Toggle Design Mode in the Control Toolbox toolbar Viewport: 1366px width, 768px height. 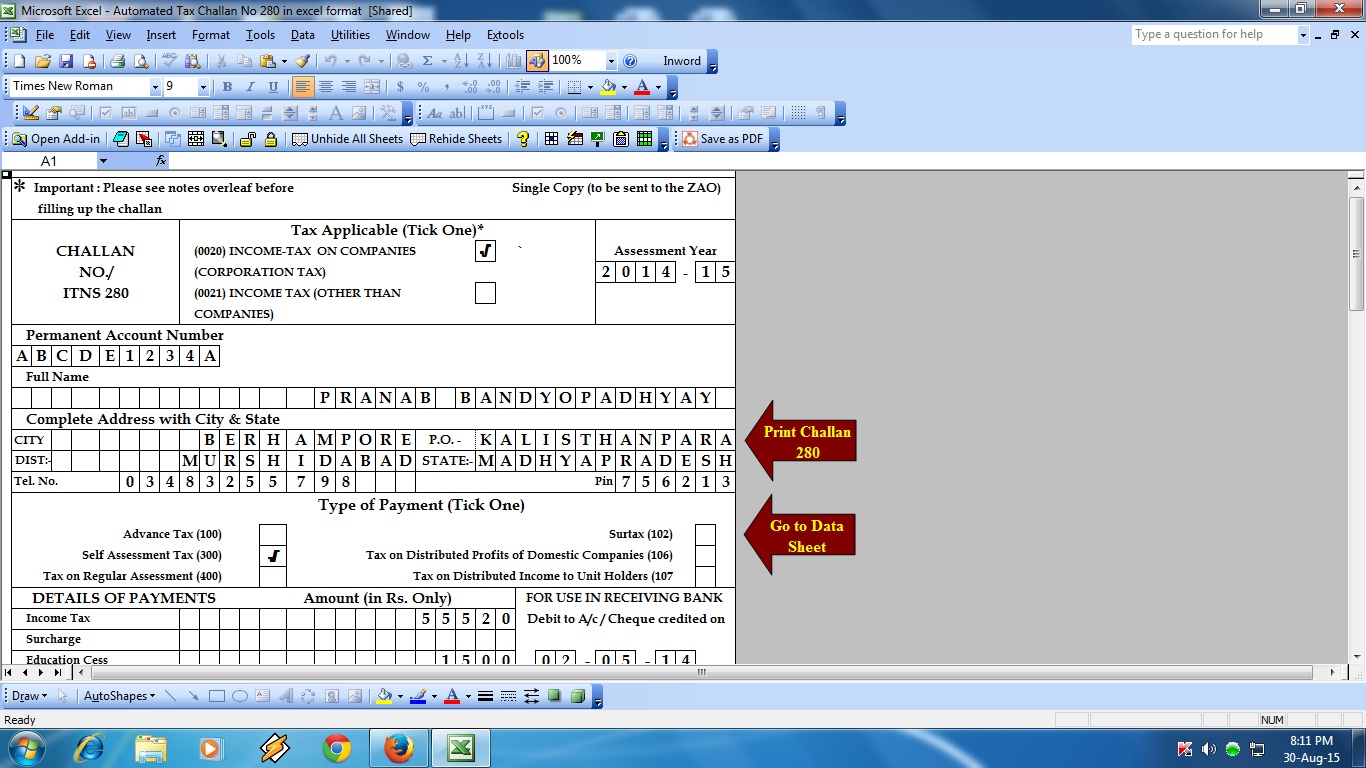(x=30, y=113)
